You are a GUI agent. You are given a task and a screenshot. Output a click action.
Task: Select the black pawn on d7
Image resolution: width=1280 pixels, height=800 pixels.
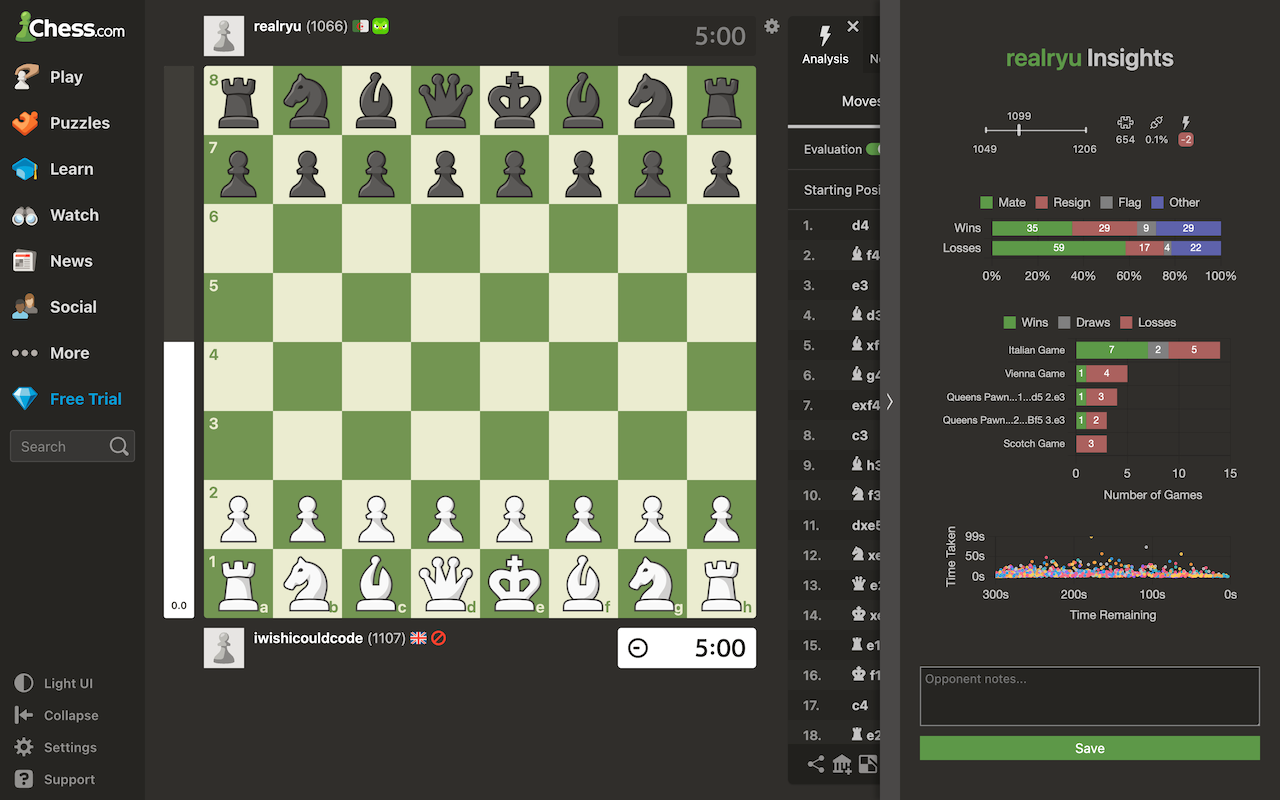tap(445, 169)
